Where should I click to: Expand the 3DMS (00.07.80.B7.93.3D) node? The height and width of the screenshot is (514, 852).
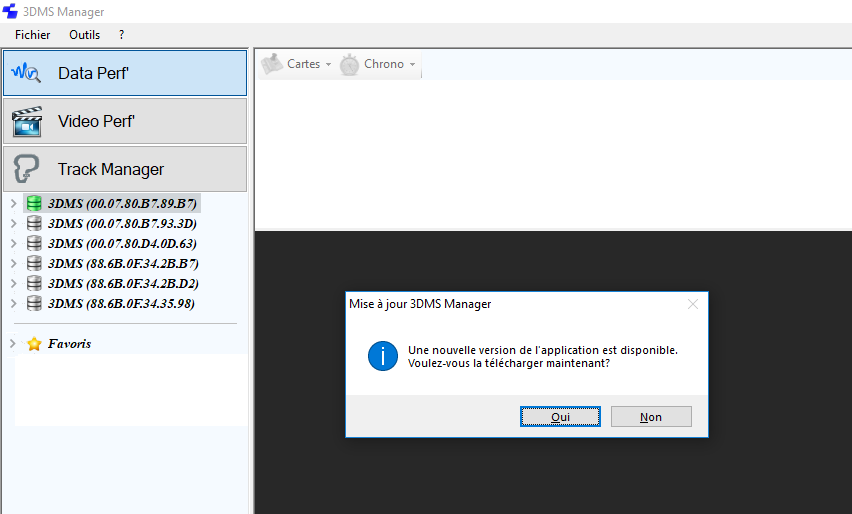pos(14,223)
